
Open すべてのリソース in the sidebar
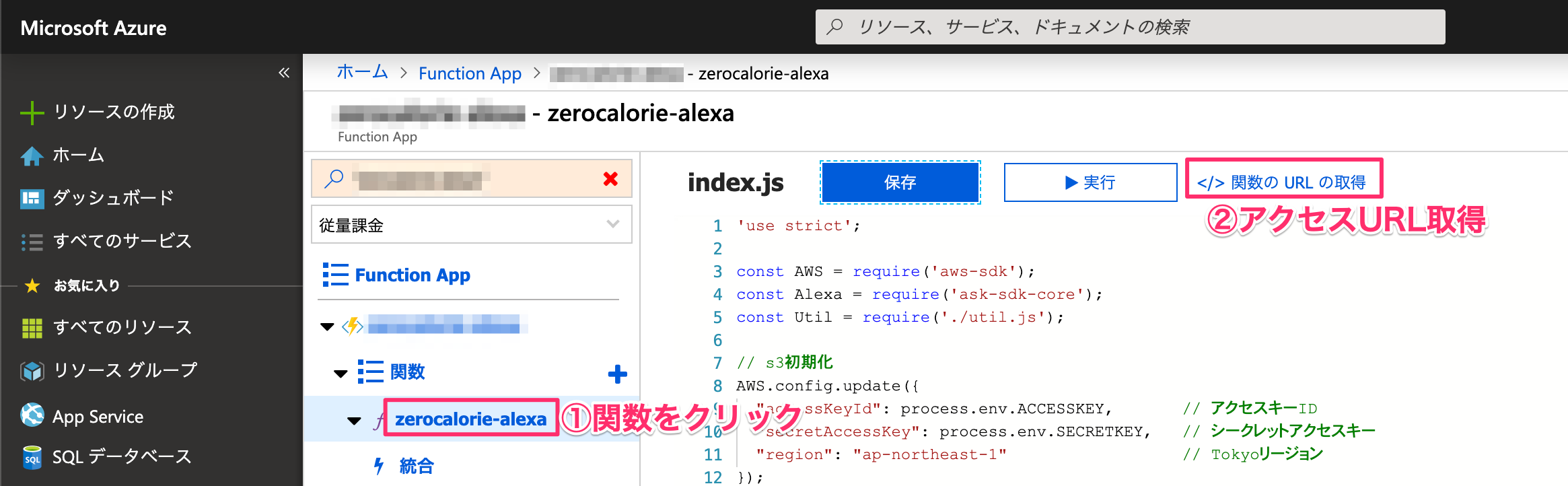tap(122, 327)
